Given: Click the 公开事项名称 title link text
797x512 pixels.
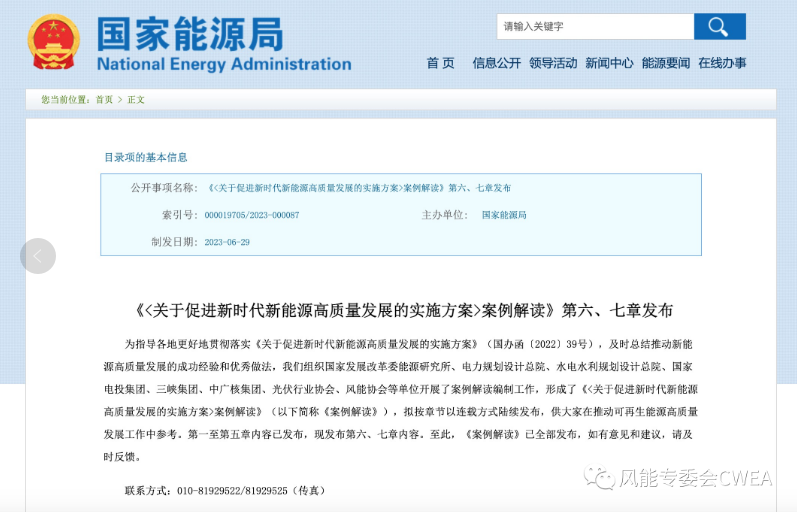Looking at the screenshot, I should point(357,188).
